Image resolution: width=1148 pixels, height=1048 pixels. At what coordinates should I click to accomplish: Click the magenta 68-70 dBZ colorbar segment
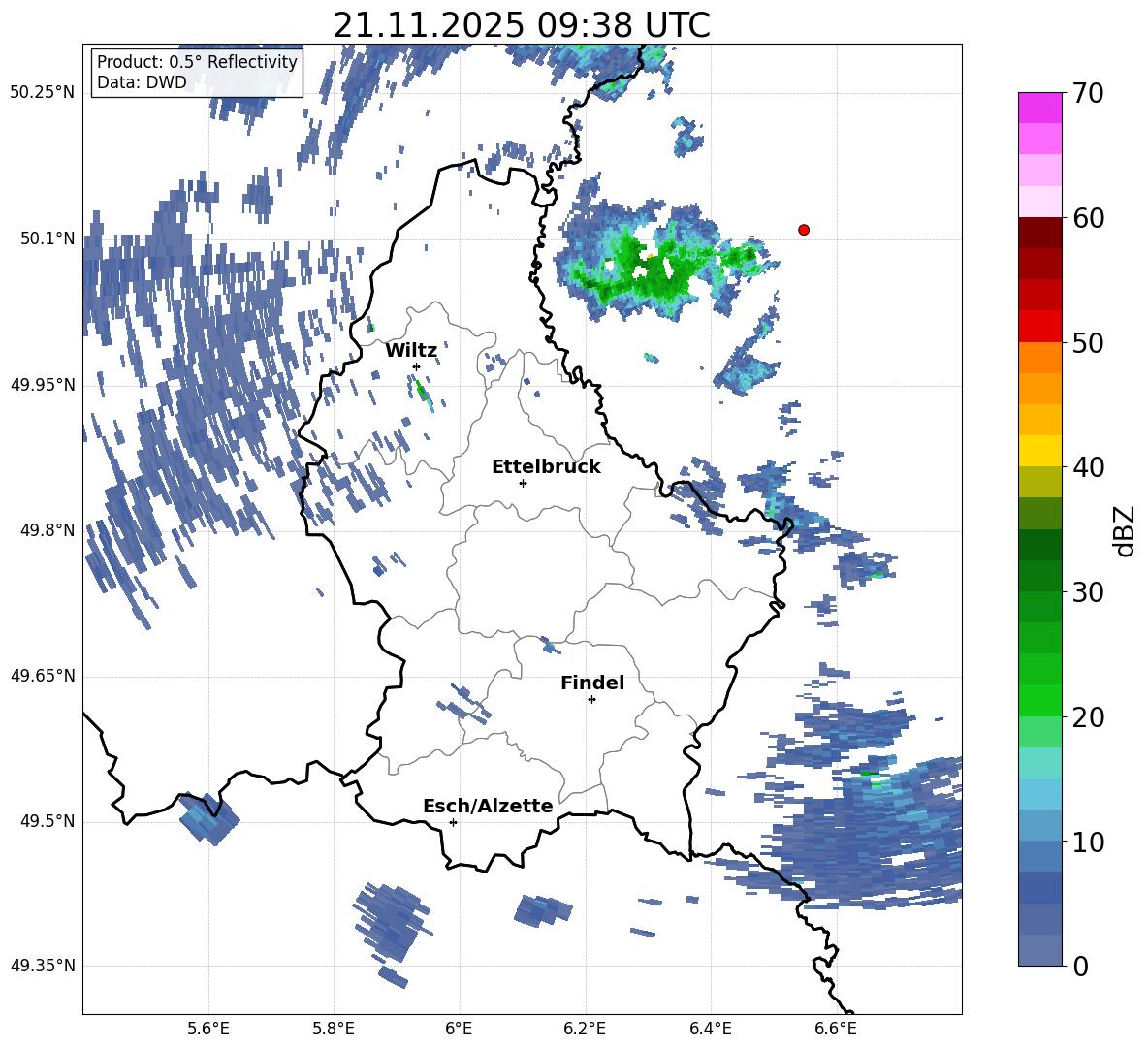[x=1039, y=108]
